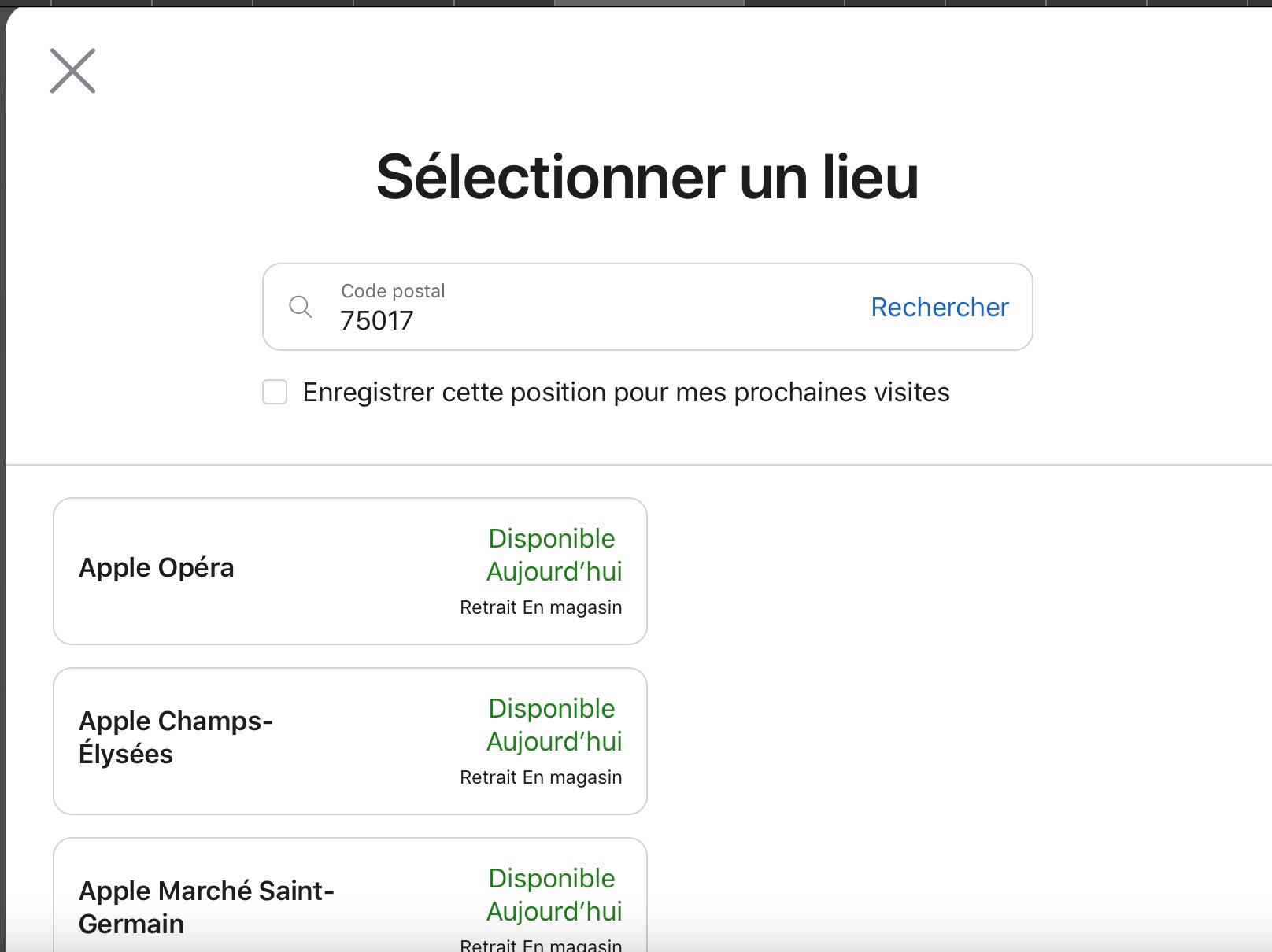Click the "Enregistrer cette position pour mes prochaines visites" label

click(626, 392)
